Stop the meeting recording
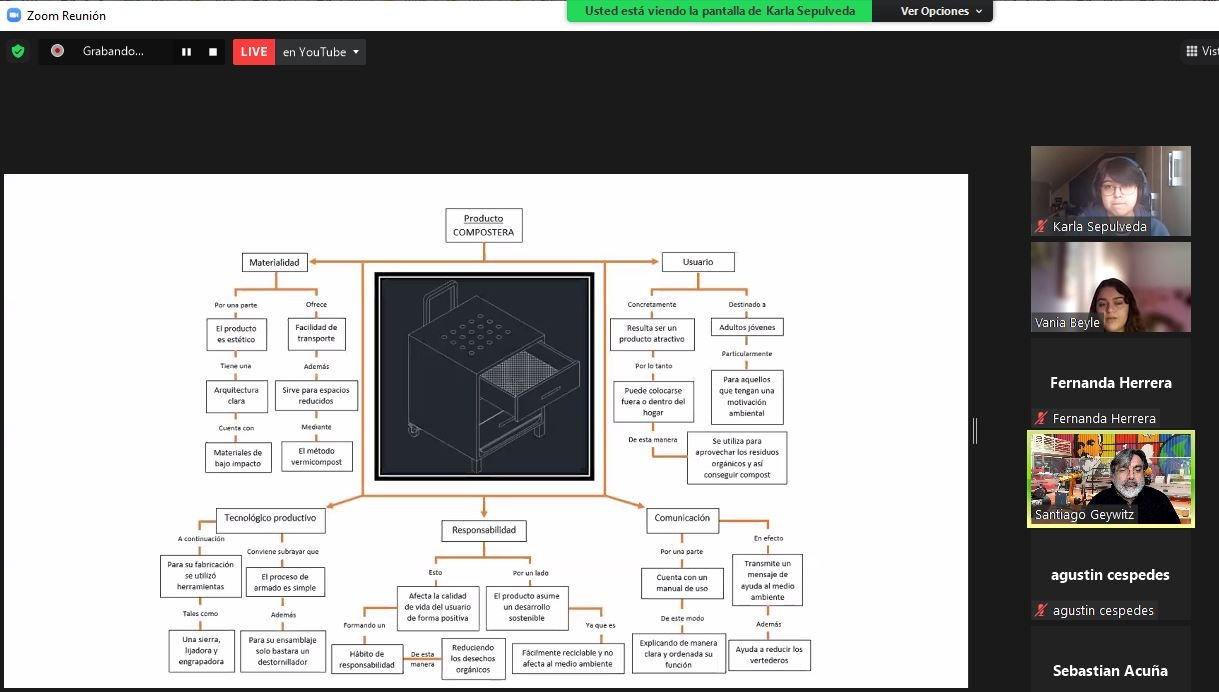 pyautogui.click(x=213, y=52)
